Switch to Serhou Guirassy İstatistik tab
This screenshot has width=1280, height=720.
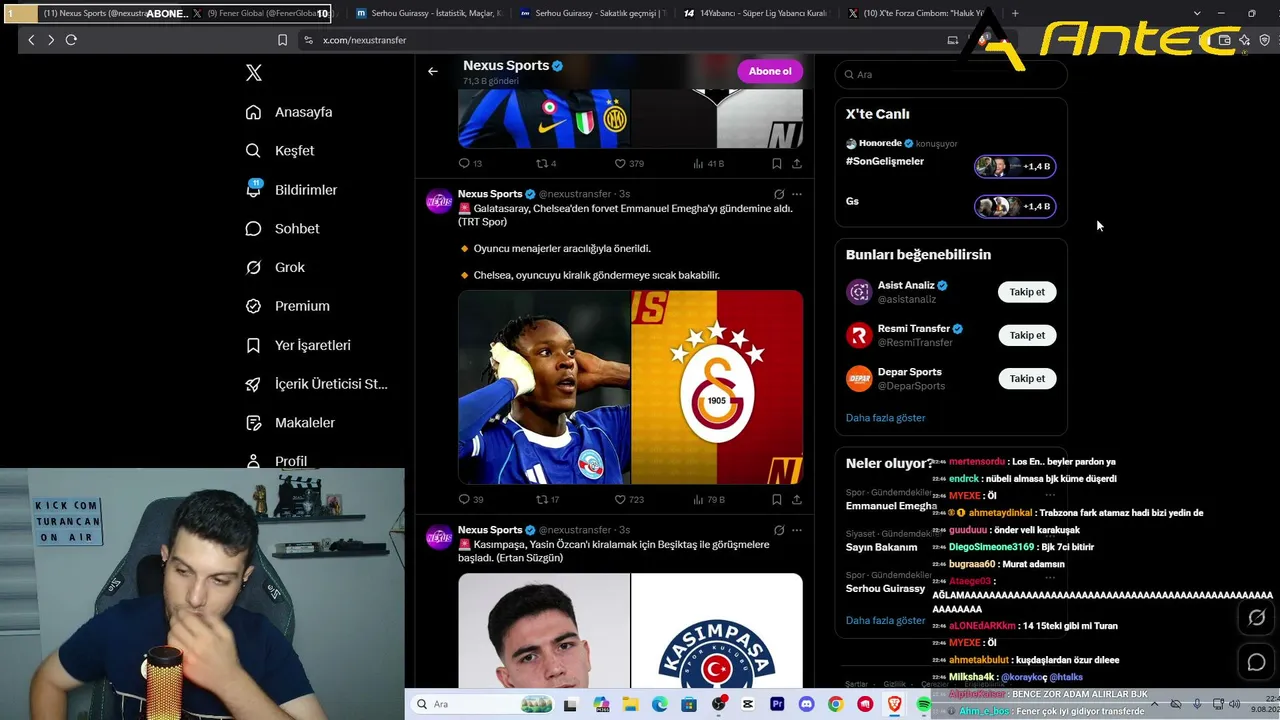pyautogui.click(x=429, y=13)
